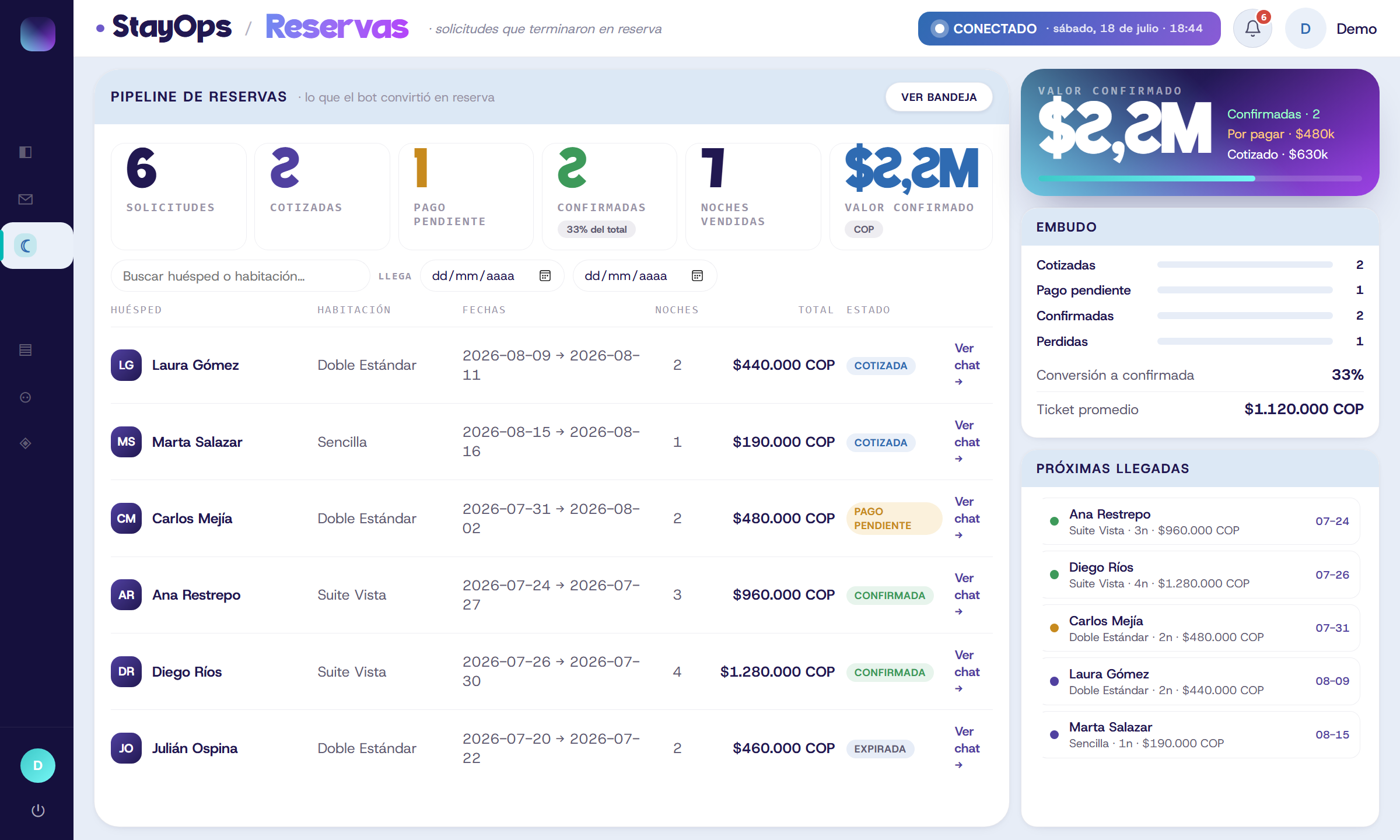Open the Demo user menu
The image size is (1400, 840).
(x=1332, y=29)
